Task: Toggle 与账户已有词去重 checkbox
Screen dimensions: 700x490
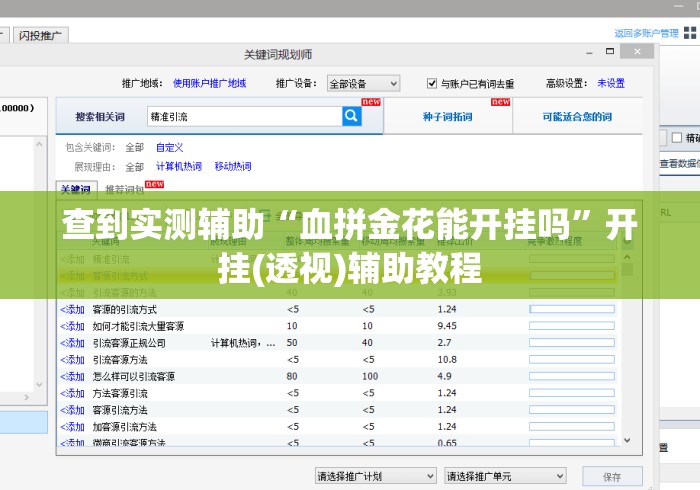Action: click(432, 83)
